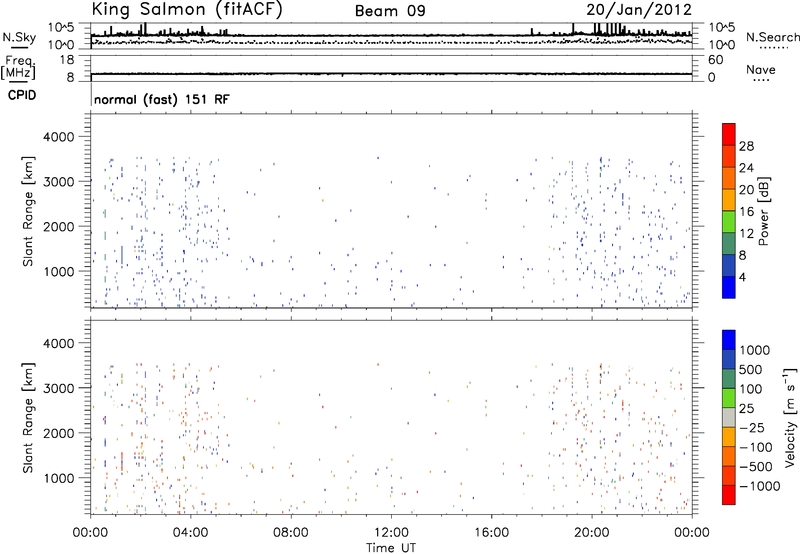Screen dimensions: 800x554
Task: Click the 20/Jan/2012 date label
Action: (639, 10)
